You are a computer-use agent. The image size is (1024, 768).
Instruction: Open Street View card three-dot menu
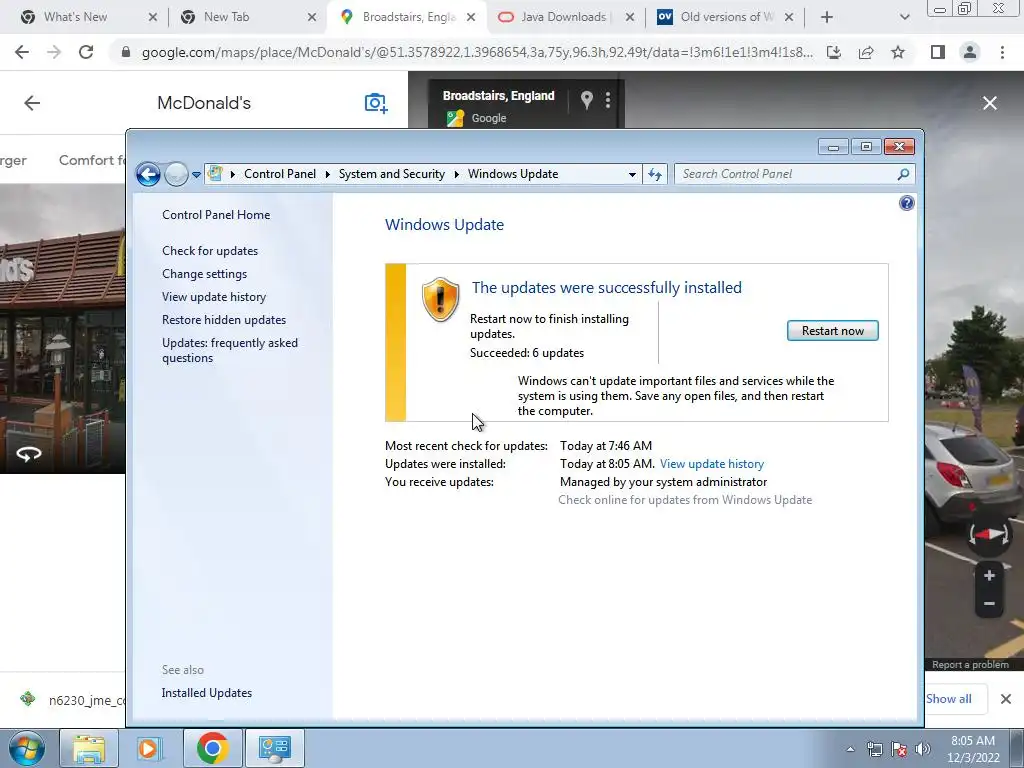[x=608, y=99]
